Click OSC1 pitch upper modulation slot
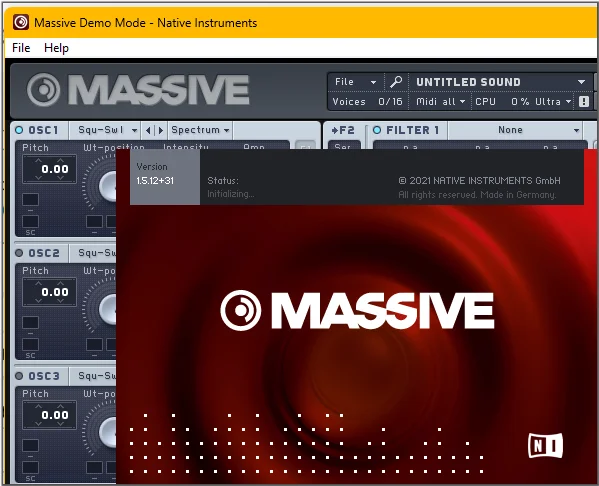Viewport: 599px width, 486px height. [30, 199]
